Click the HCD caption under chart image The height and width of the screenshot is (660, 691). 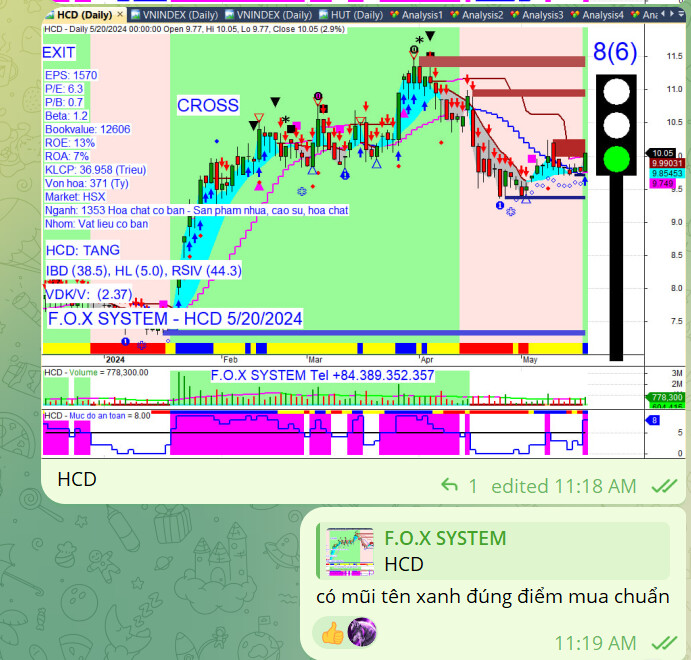tap(77, 480)
